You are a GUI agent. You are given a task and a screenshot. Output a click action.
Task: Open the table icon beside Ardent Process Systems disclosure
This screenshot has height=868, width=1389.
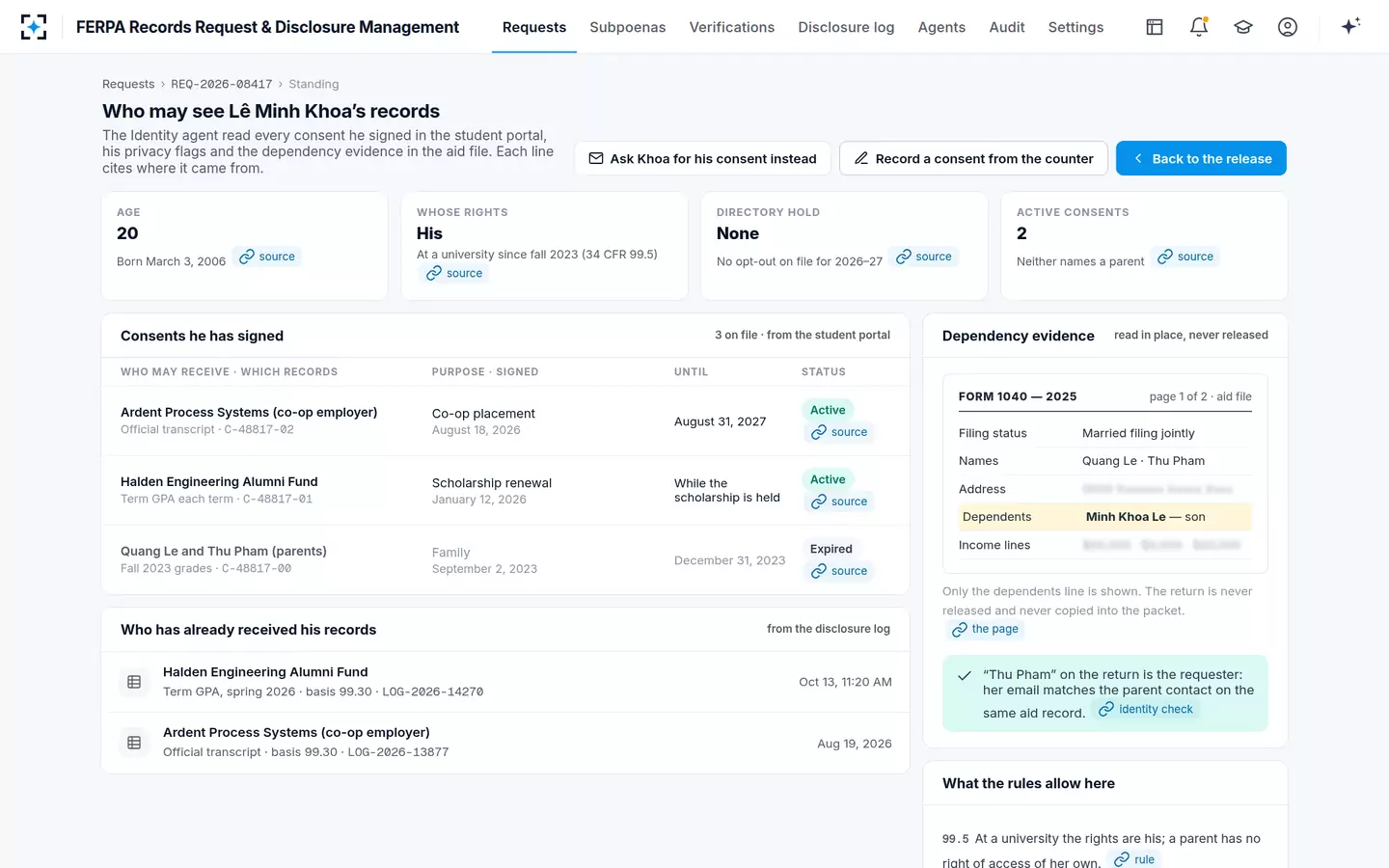134,743
